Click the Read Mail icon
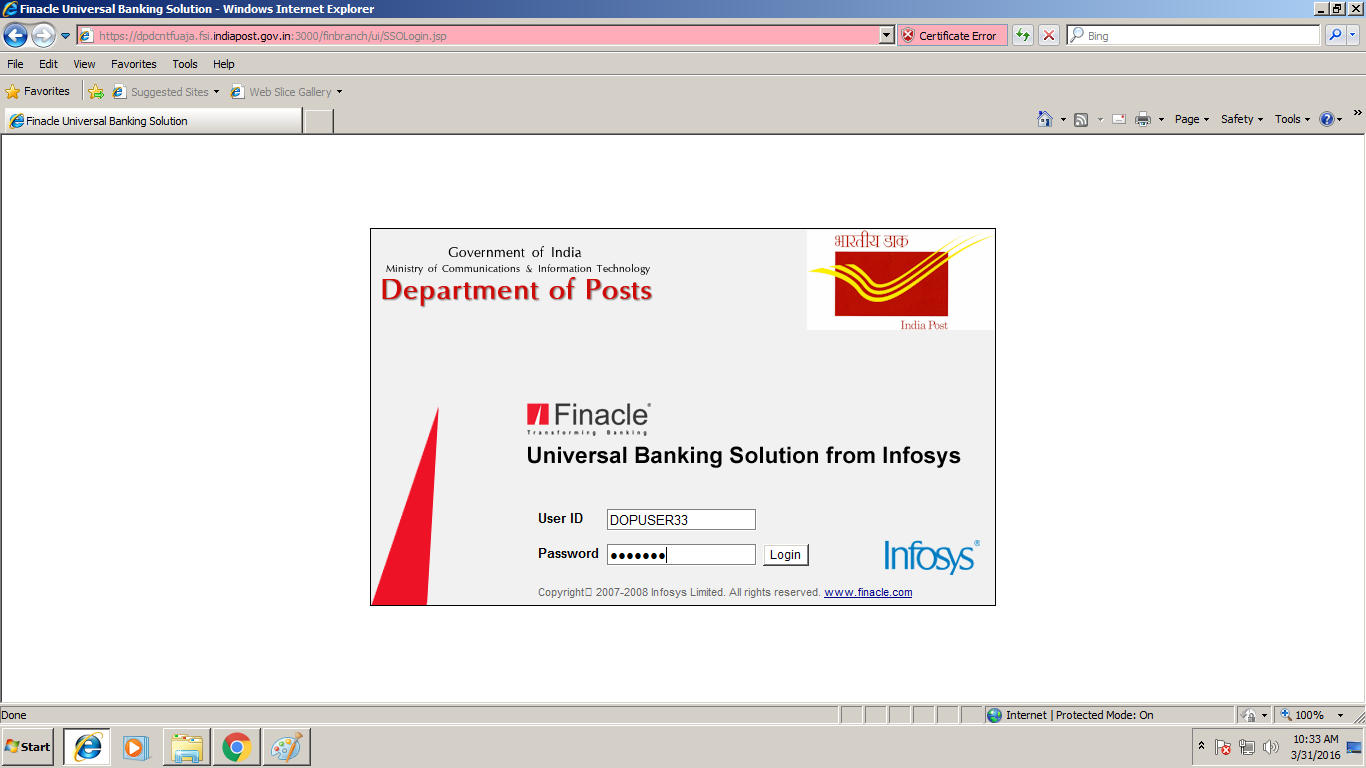The image size is (1366, 768). pos(1118,118)
